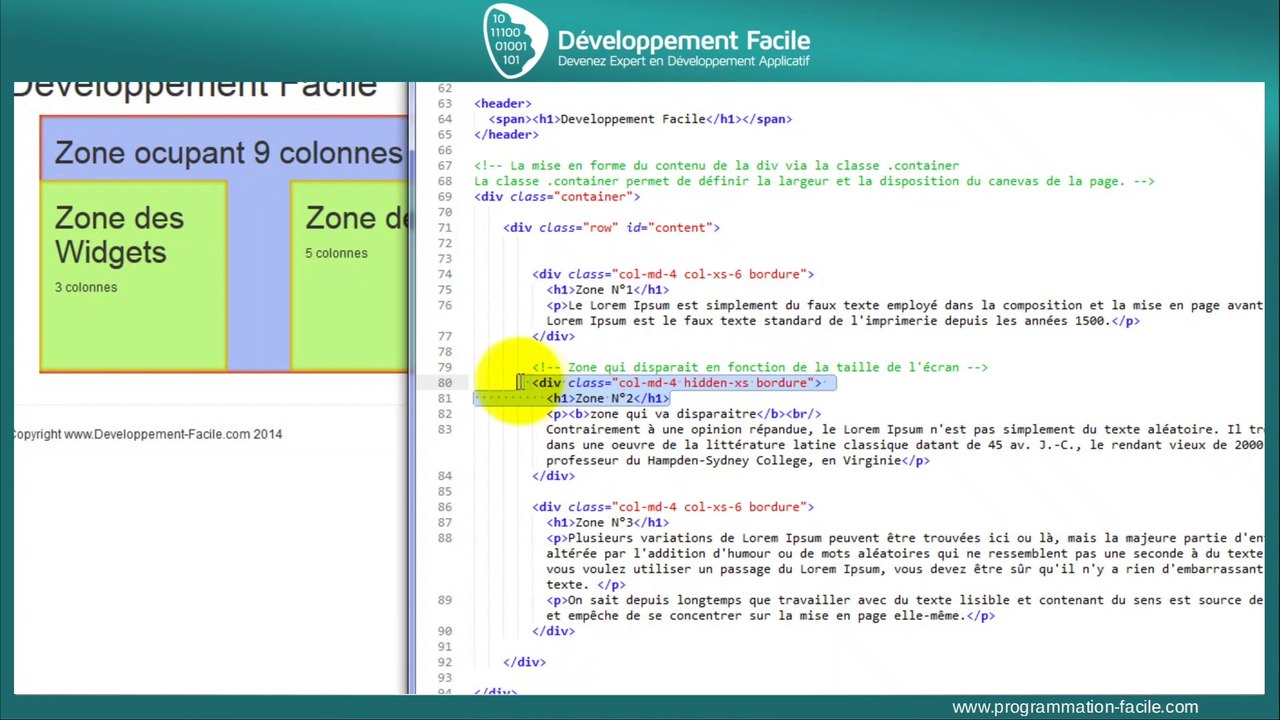Place cursor on opening <header> tag
This screenshot has height=720, width=1280.
click(x=503, y=103)
